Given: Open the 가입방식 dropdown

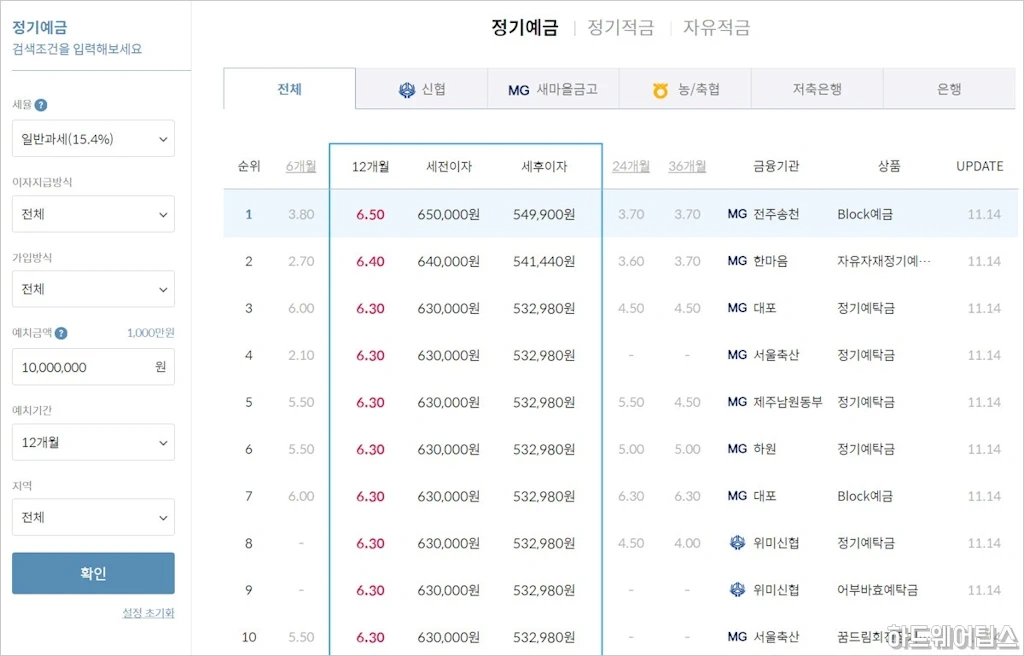Looking at the screenshot, I should [x=93, y=289].
